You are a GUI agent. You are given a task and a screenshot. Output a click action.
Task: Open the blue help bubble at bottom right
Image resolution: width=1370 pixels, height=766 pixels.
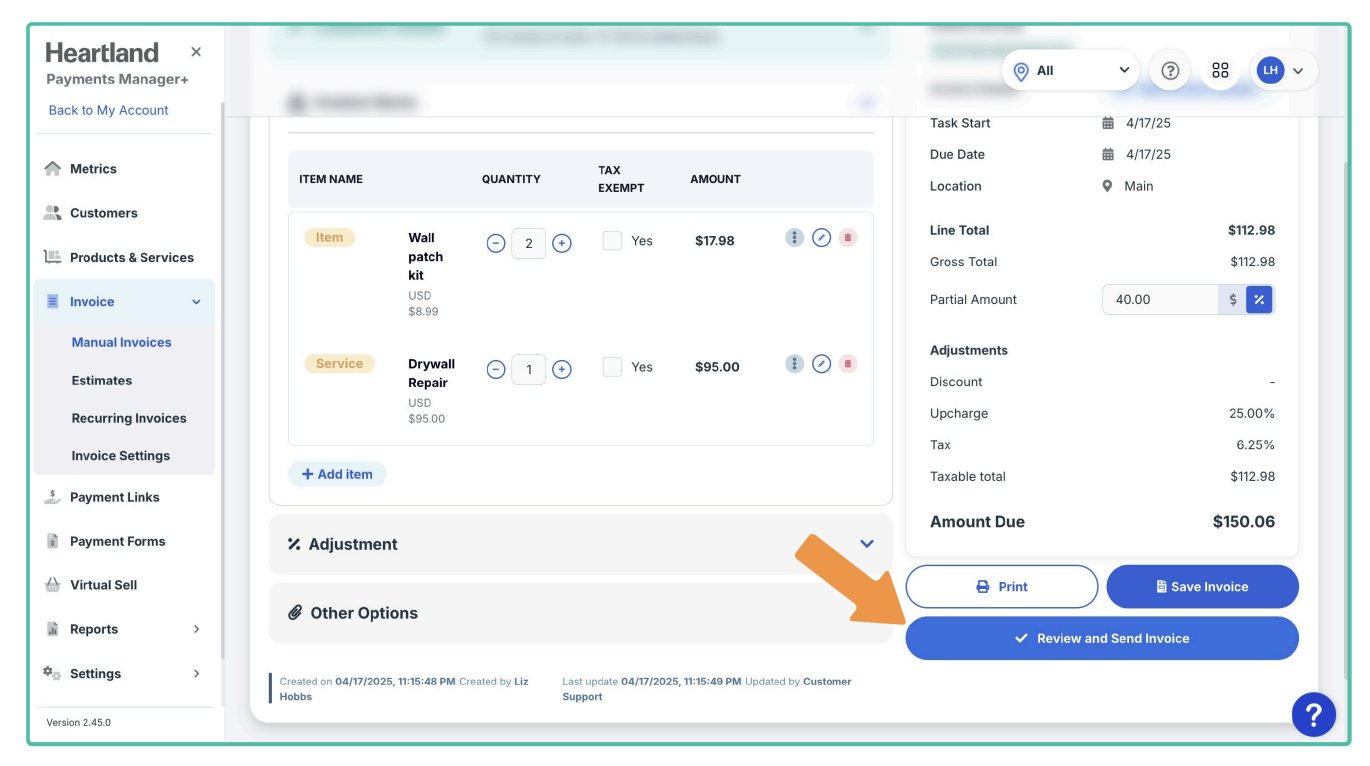(1313, 714)
